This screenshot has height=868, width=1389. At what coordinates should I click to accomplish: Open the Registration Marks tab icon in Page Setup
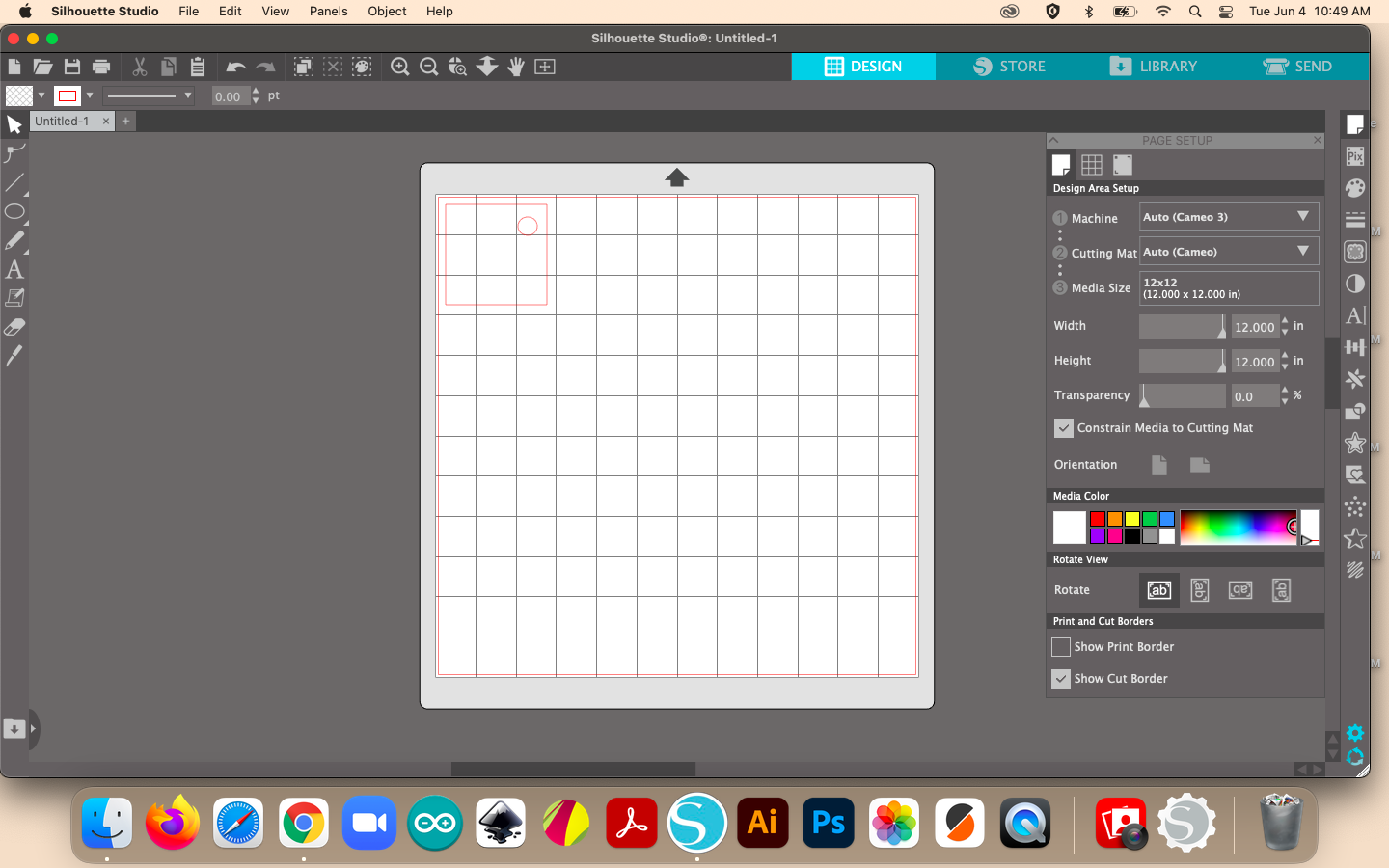[1123, 165]
